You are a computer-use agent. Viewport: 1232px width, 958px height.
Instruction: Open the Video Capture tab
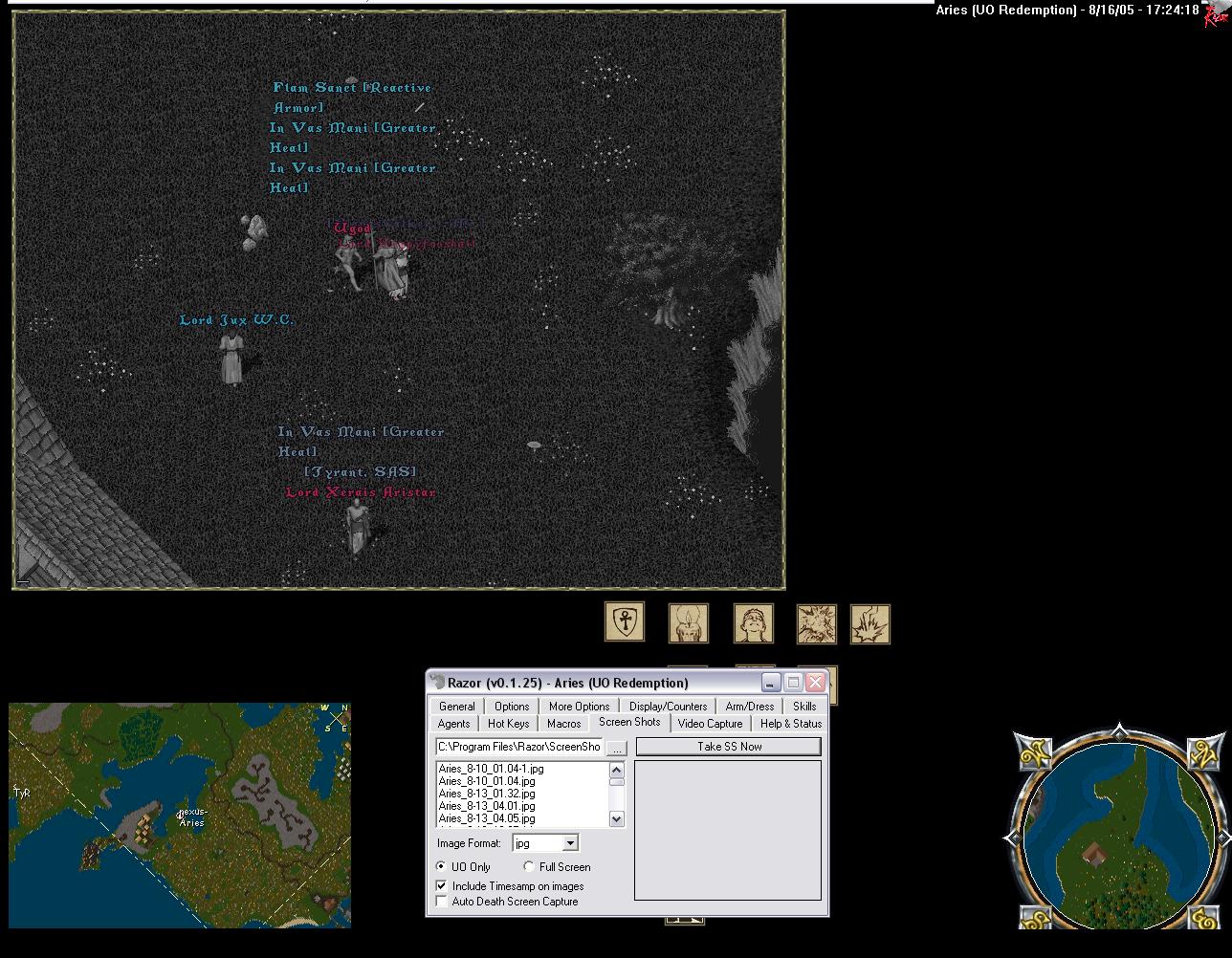[710, 724]
